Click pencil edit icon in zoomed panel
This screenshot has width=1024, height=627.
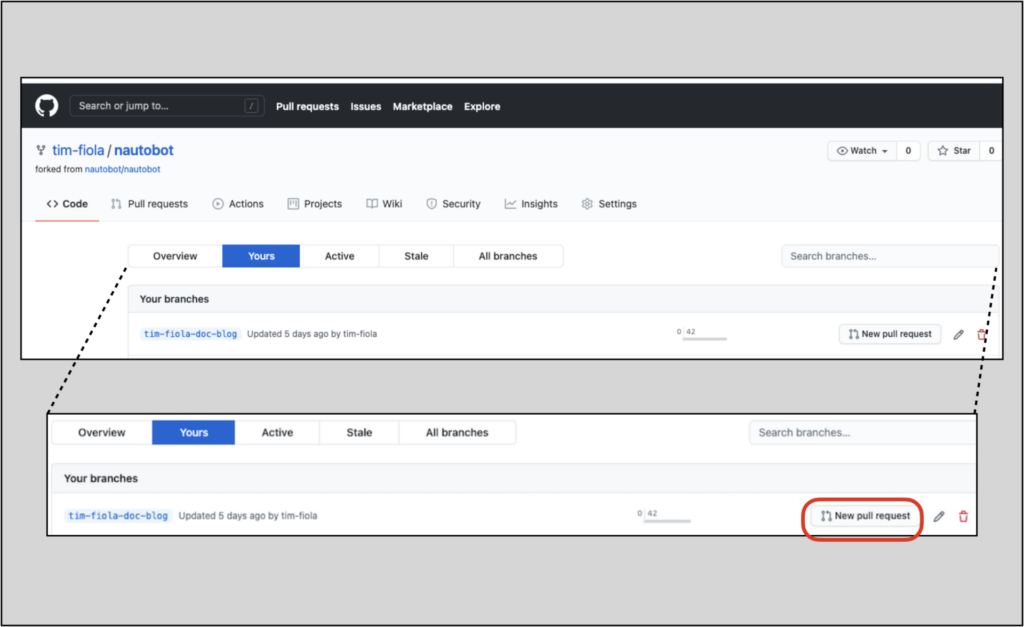pos(939,517)
